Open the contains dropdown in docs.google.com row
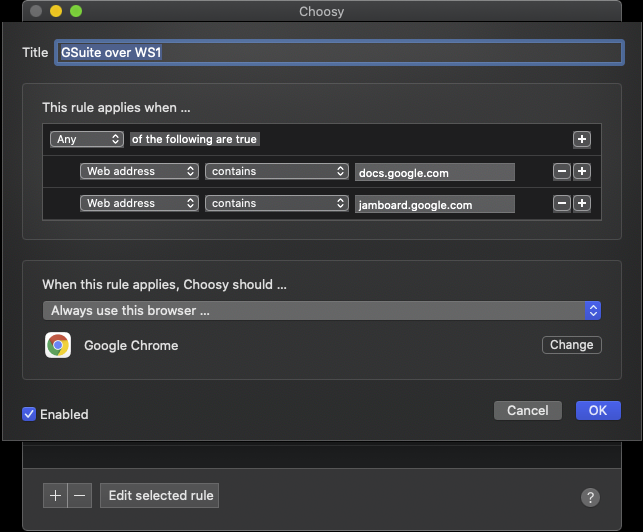This screenshot has height=532, width=643. tap(277, 171)
